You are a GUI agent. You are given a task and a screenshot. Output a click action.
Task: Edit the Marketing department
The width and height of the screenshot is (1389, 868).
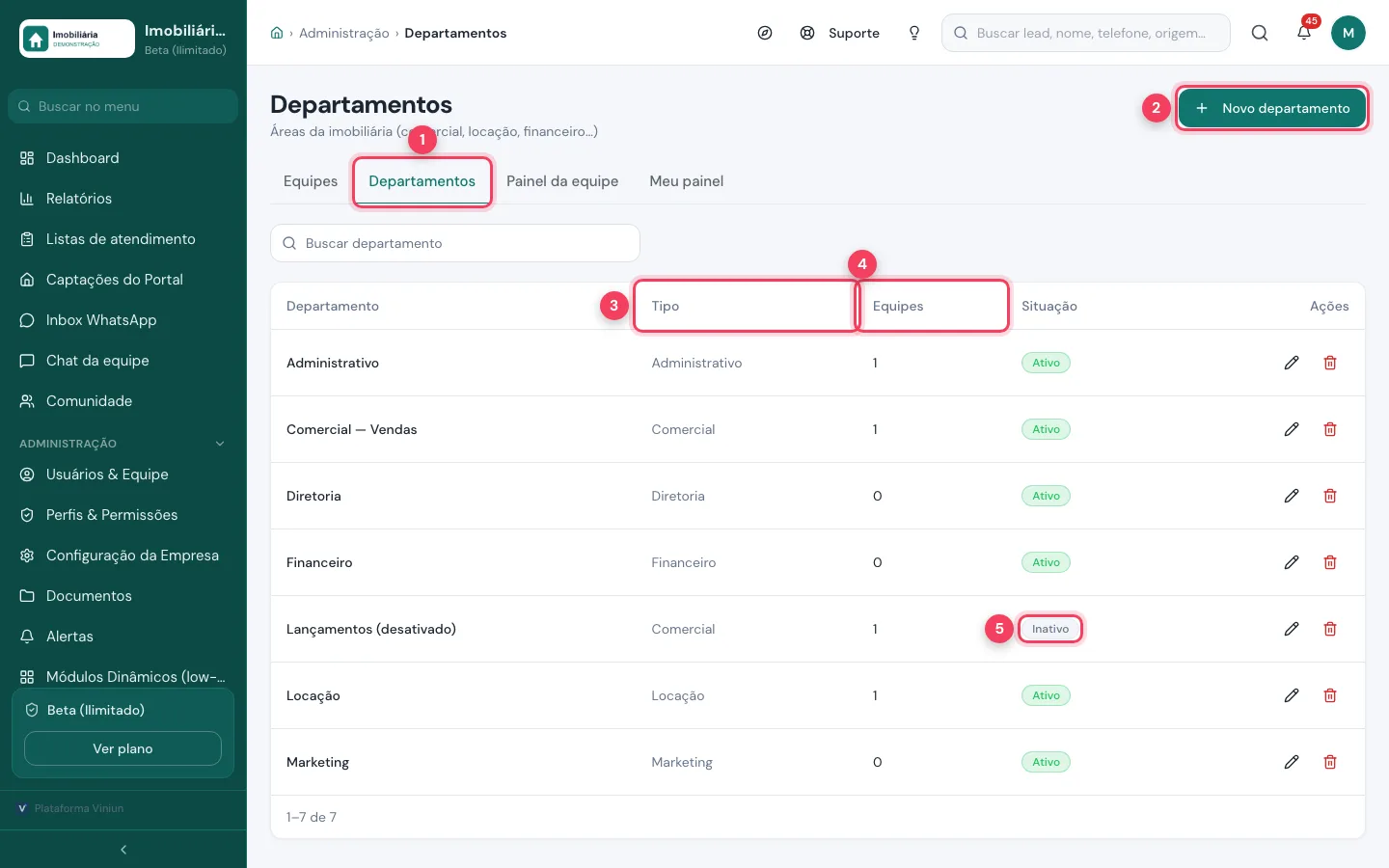(x=1292, y=762)
